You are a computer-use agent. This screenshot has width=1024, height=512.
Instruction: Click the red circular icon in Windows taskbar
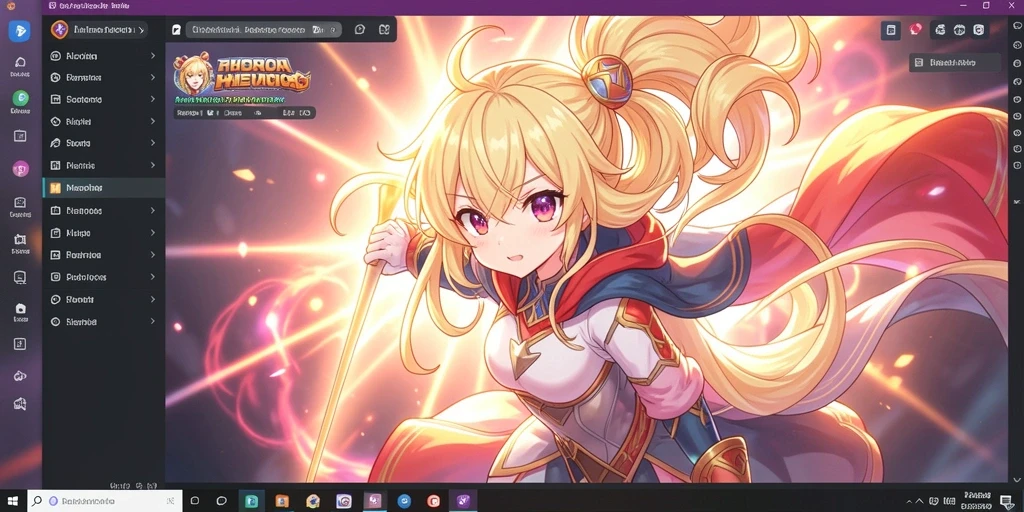coord(434,501)
